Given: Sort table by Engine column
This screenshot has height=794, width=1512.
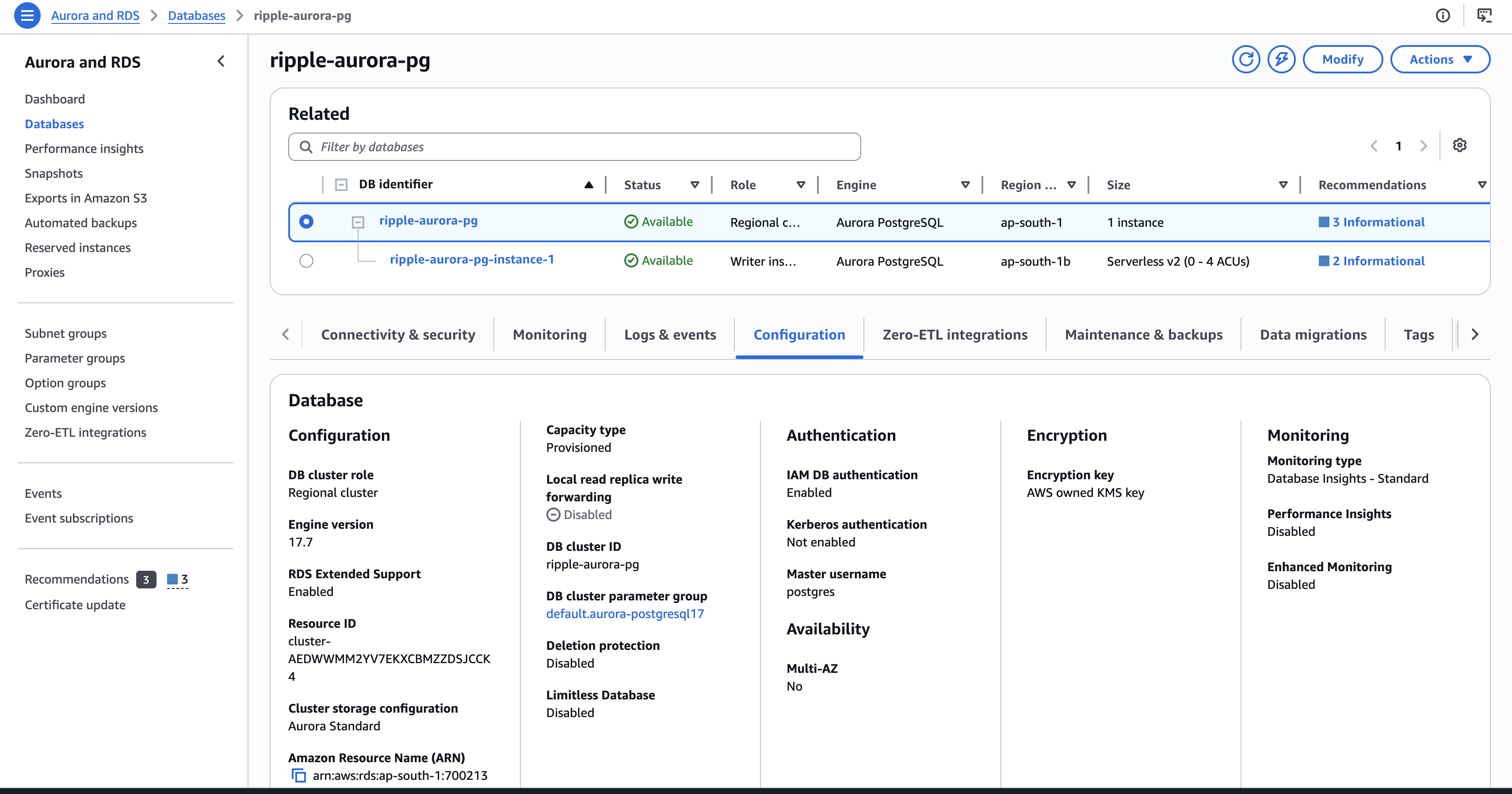Looking at the screenshot, I should pos(965,185).
